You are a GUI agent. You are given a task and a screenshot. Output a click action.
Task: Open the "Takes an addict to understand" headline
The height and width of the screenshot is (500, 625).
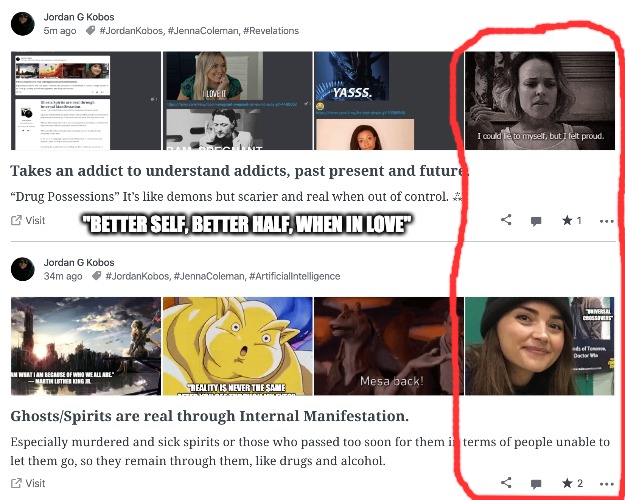pyautogui.click(x=240, y=171)
